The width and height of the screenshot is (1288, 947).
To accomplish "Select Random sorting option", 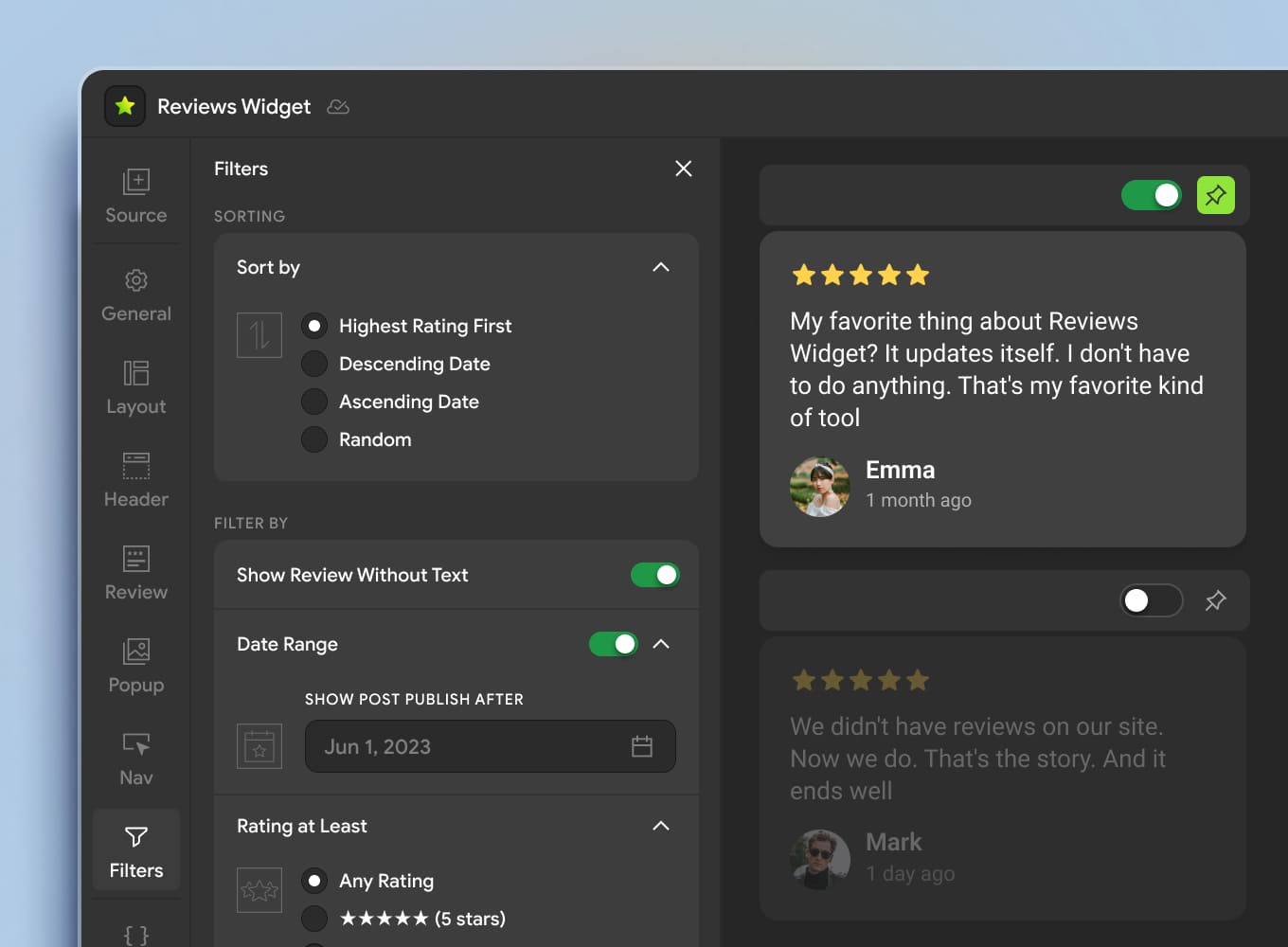I will coord(314,439).
